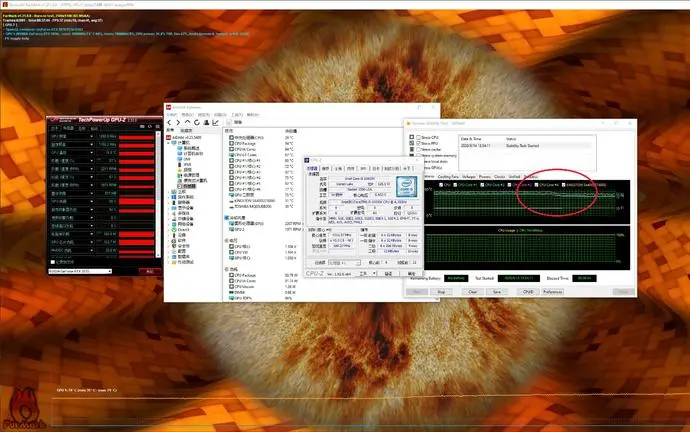Screen dimensions: 690x432
Task: Click Stop in Stability Test
Action: (441, 292)
